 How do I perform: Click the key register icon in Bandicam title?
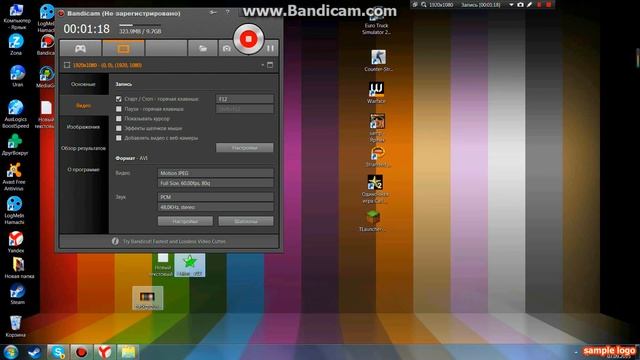coord(213,13)
